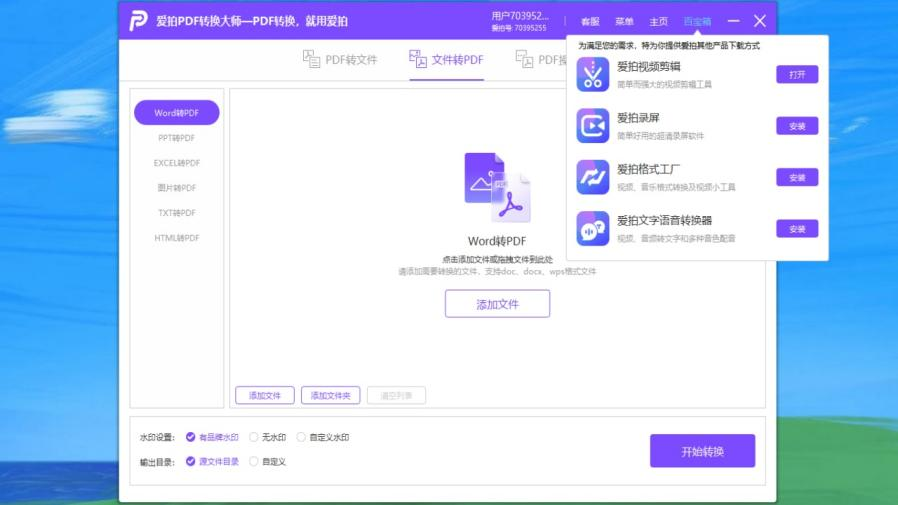This screenshot has height=505, width=898.
Task: Select 自定义水印 watermark option
Action: 322,437
